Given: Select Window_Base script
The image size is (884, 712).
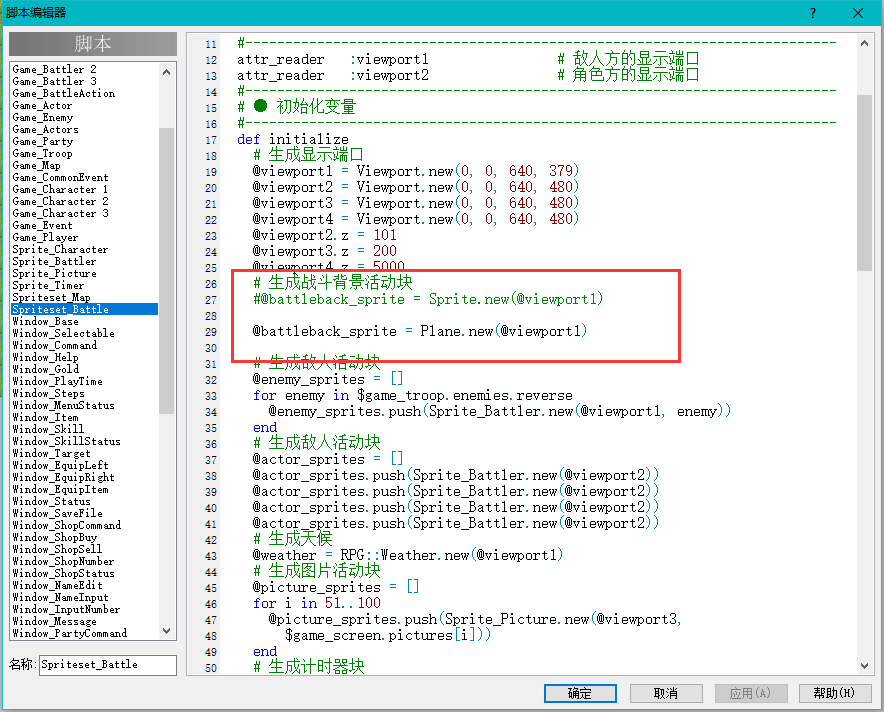Looking at the screenshot, I should [45, 321].
